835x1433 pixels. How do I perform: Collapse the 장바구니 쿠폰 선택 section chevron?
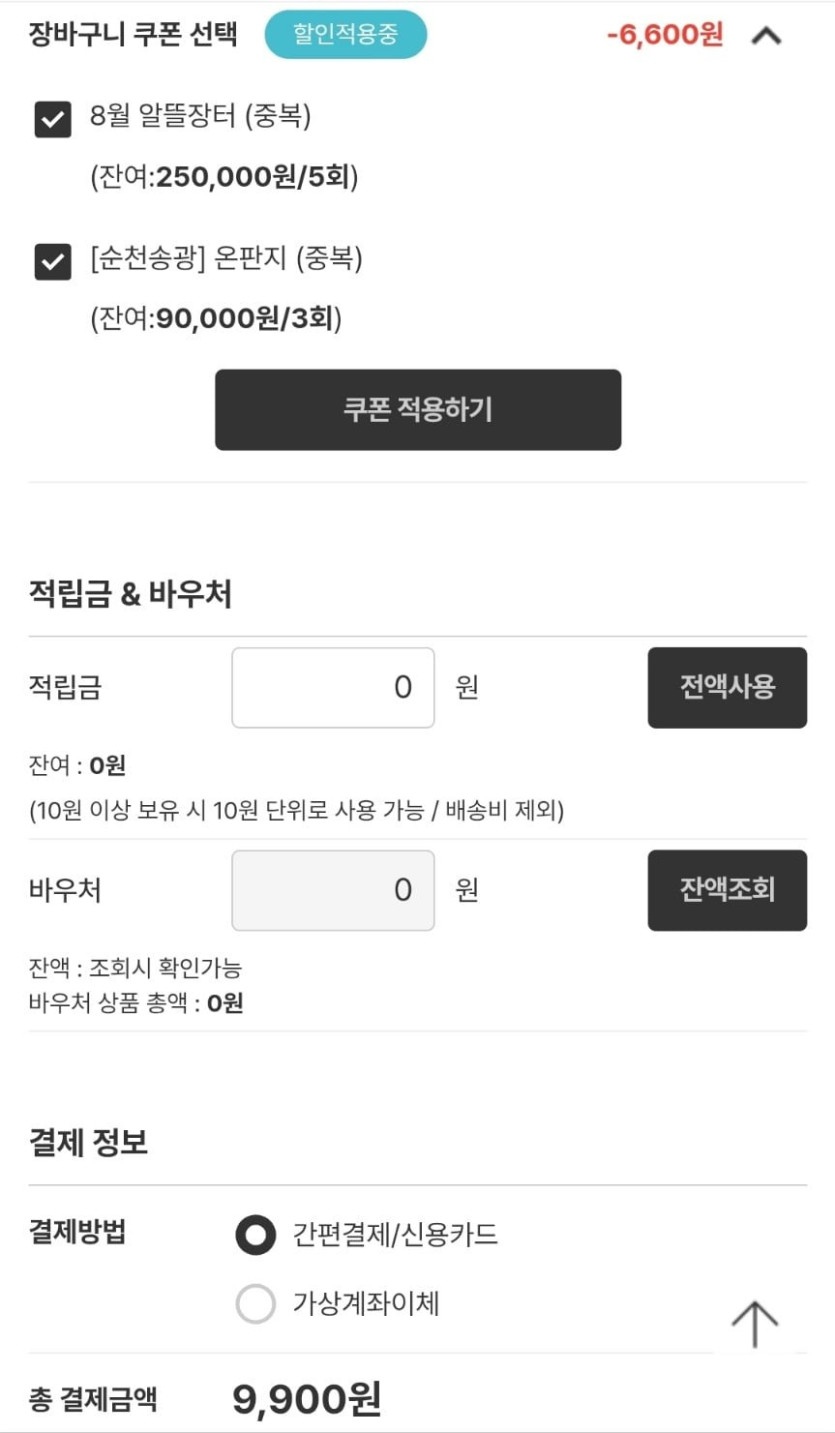[x=766, y=36]
